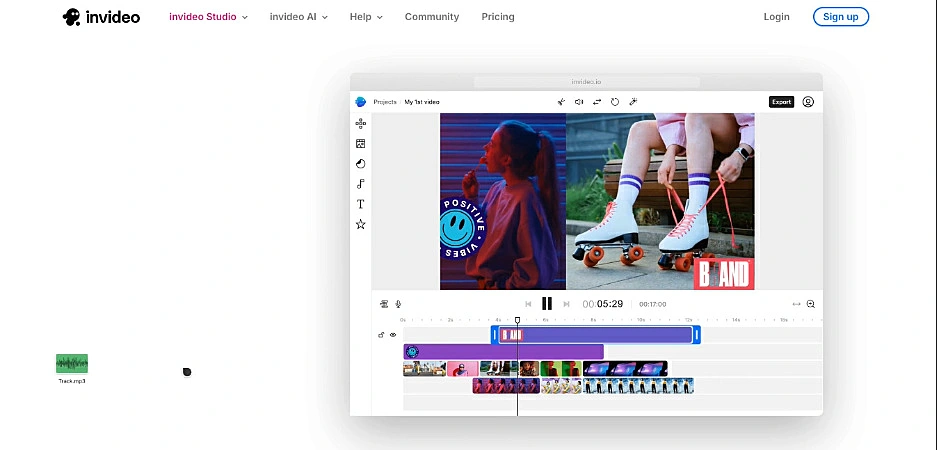Open the stickers shape sidebar icon
This screenshot has height=450, width=937.
tap(360, 164)
